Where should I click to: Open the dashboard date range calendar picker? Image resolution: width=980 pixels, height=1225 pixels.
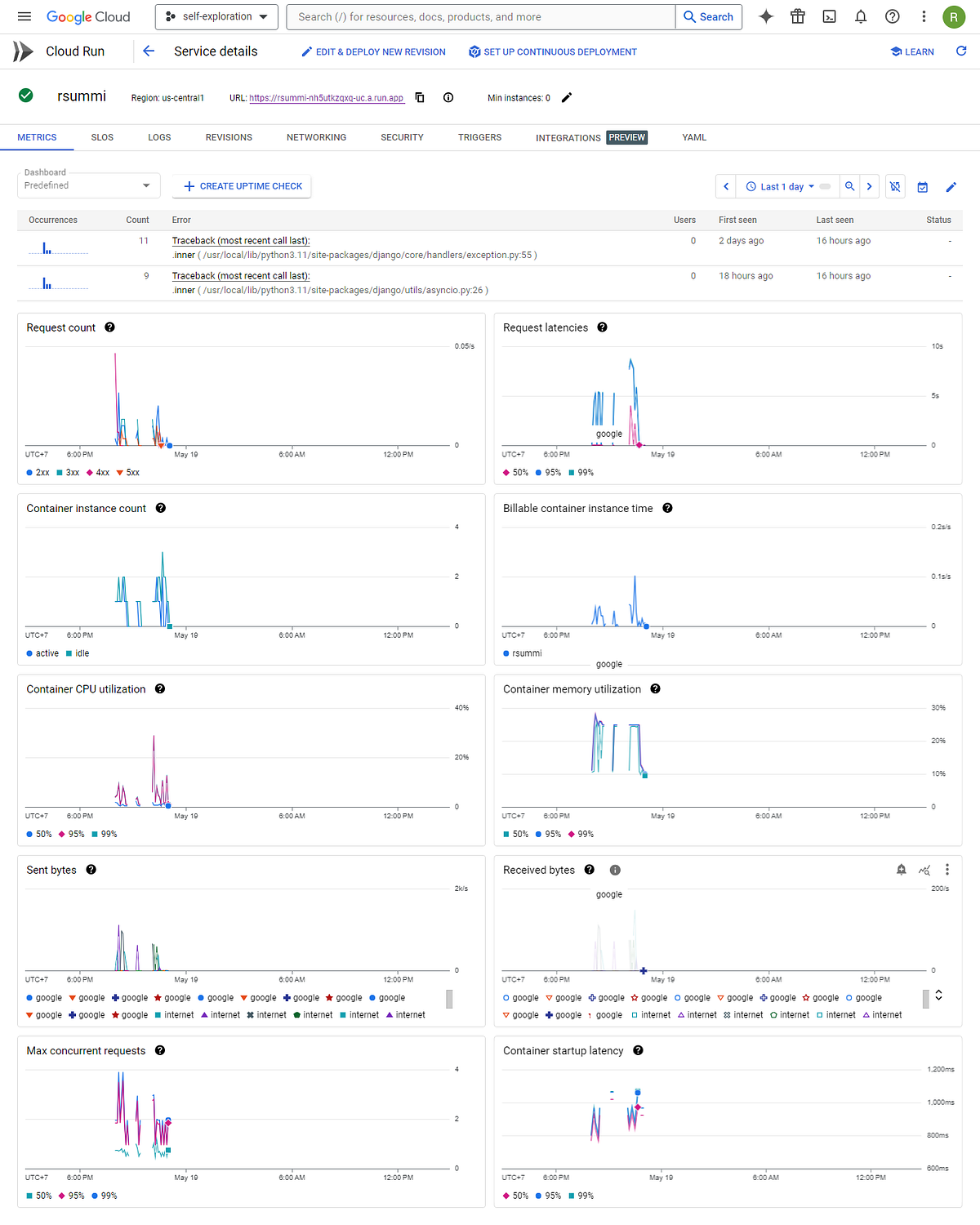tap(922, 186)
